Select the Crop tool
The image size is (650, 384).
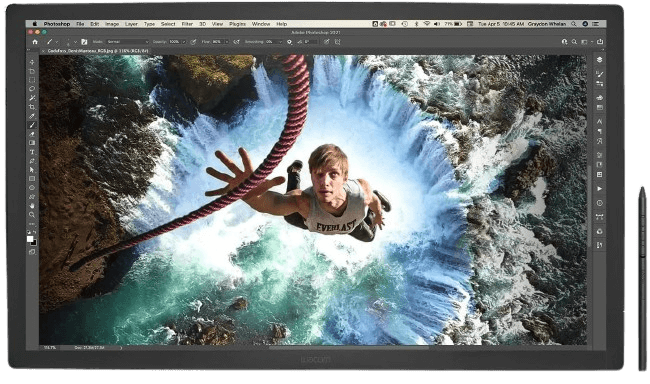(32, 107)
